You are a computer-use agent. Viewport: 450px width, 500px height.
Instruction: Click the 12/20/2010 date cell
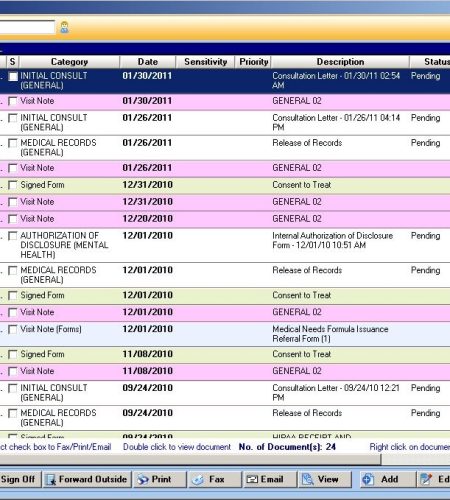pos(148,219)
